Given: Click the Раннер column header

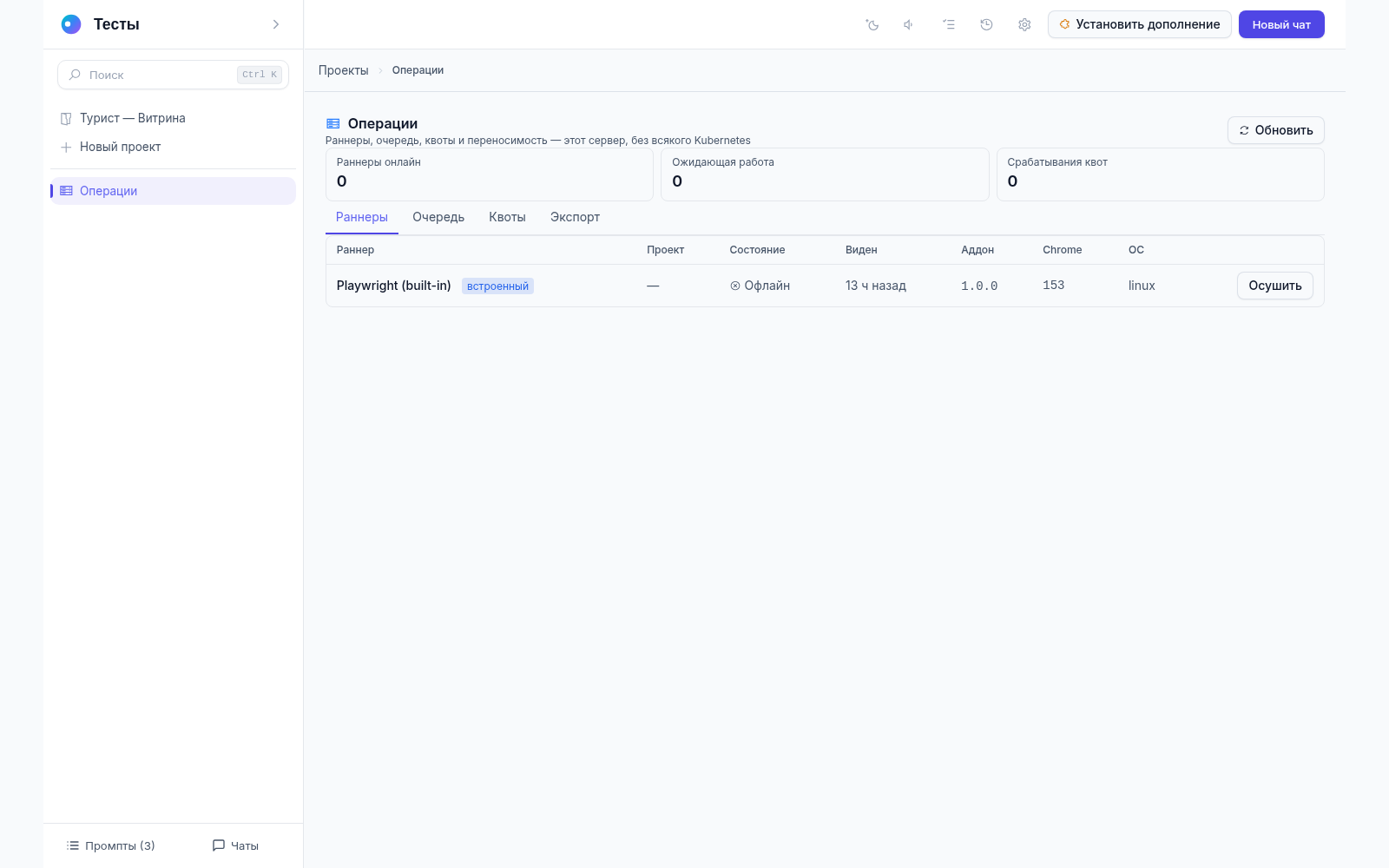Looking at the screenshot, I should 355,250.
